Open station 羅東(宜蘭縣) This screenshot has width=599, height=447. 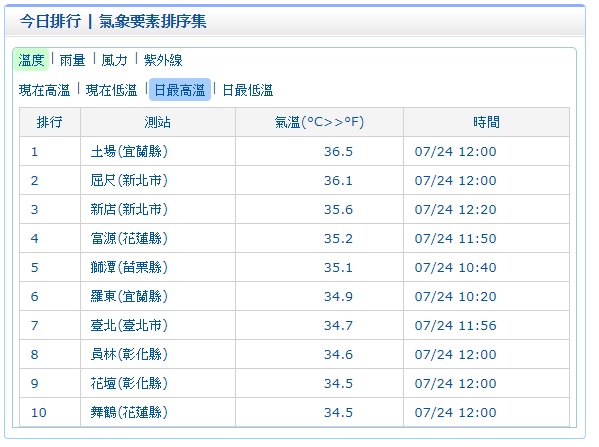pyautogui.click(x=129, y=296)
